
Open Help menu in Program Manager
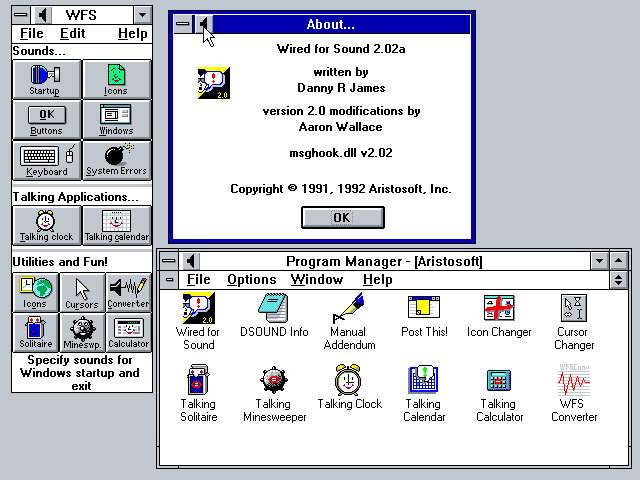378,280
